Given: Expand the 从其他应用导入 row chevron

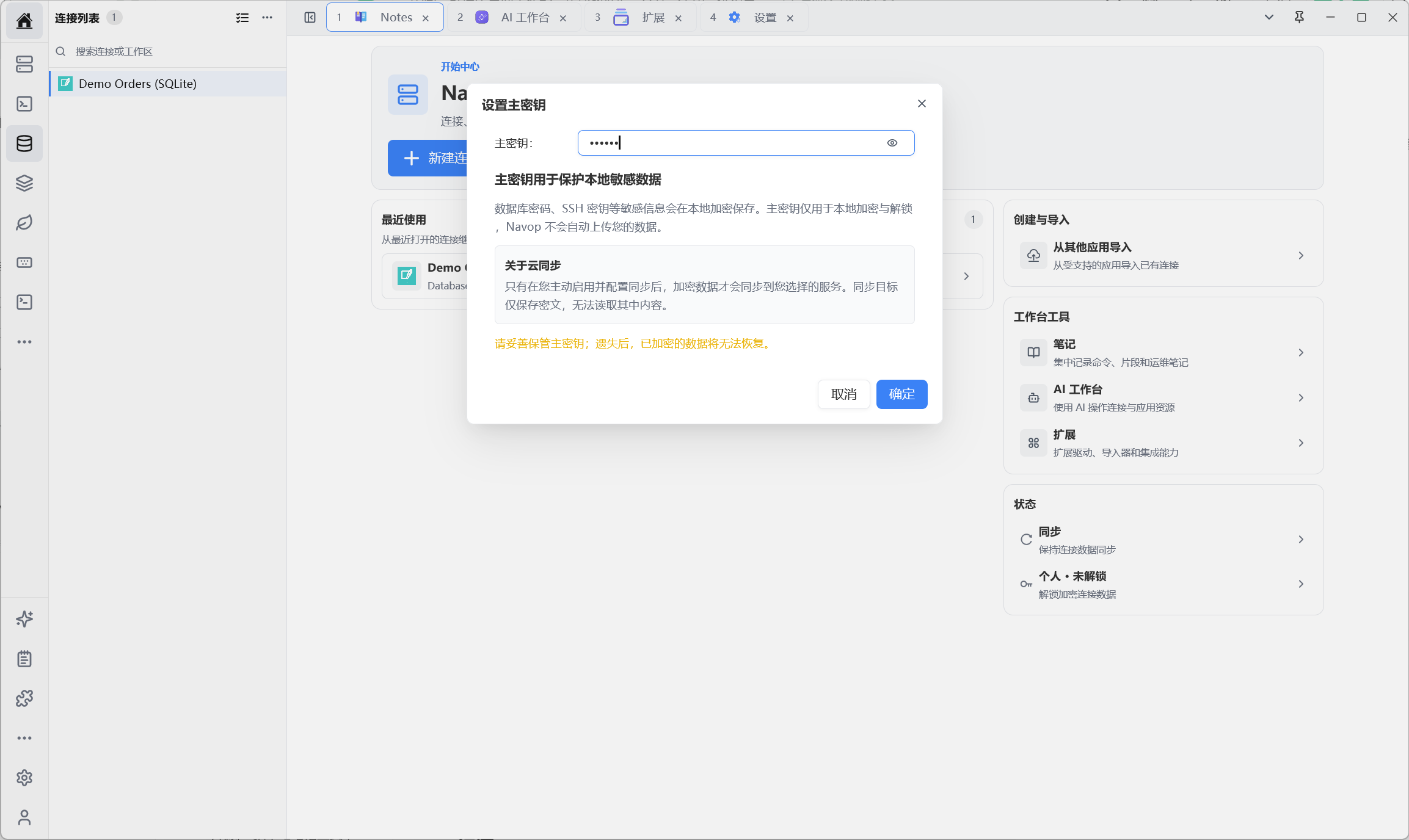Looking at the screenshot, I should pyautogui.click(x=1301, y=256).
